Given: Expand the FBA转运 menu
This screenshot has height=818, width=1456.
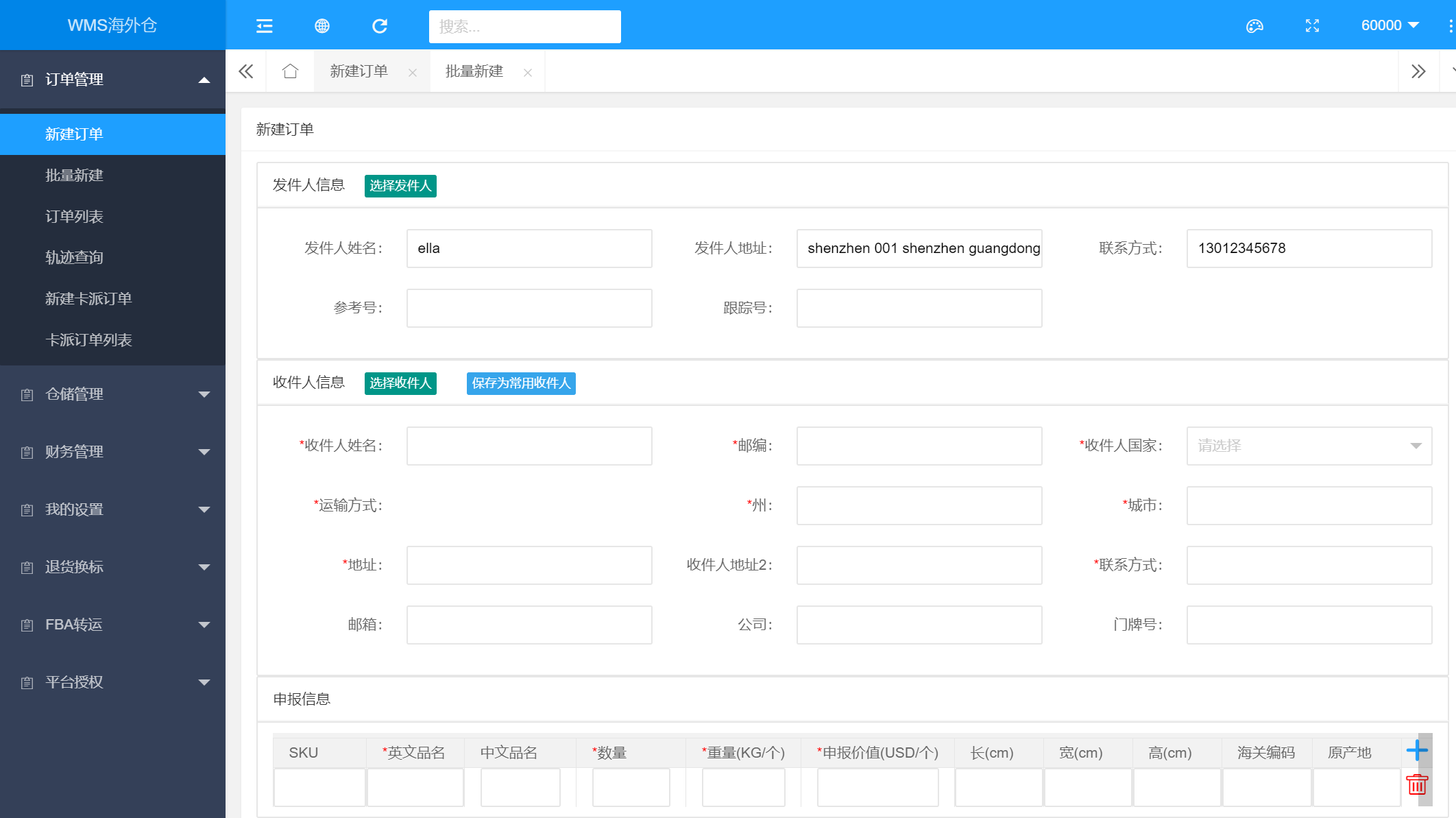Looking at the screenshot, I should tap(204, 625).
